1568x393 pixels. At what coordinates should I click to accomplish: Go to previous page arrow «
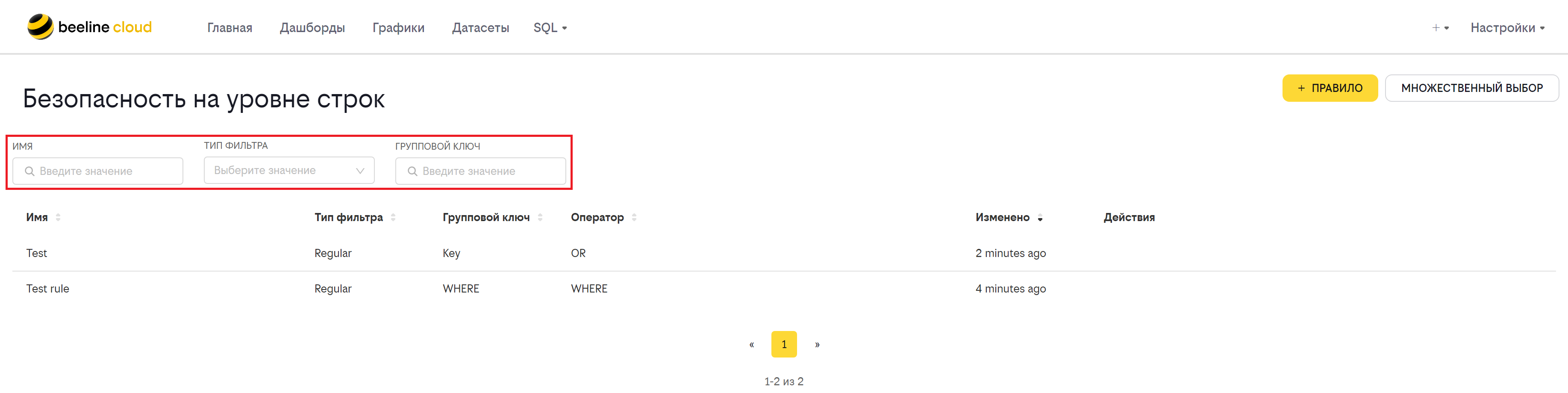(x=752, y=345)
